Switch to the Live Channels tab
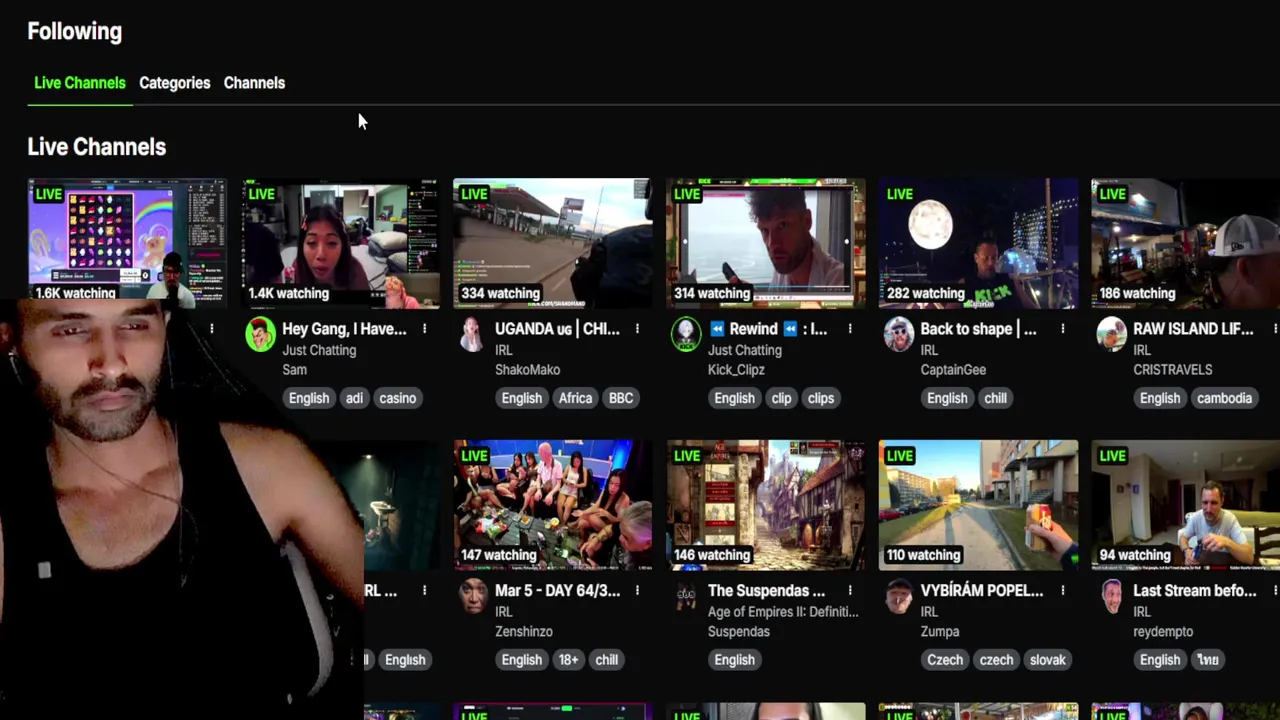The width and height of the screenshot is (1280, 720). 80,83
